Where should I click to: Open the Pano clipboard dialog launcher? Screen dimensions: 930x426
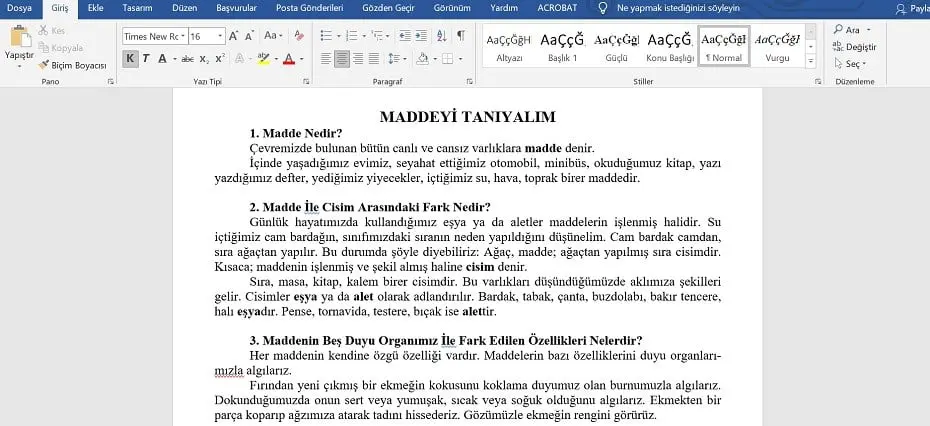(111, 81)
